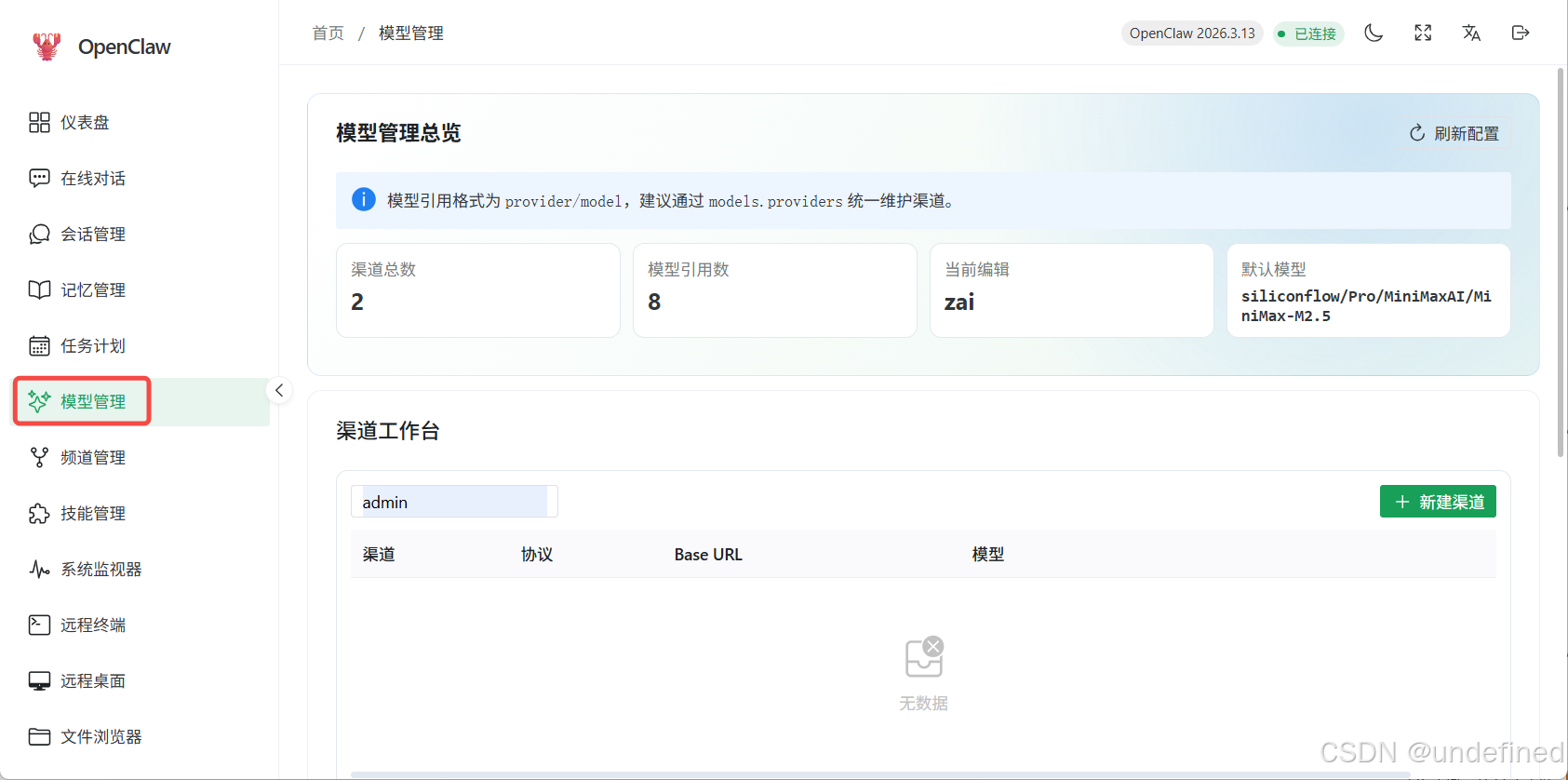Click the 无数据 empty state icon

pyautogui.click(x=924, y=657)
